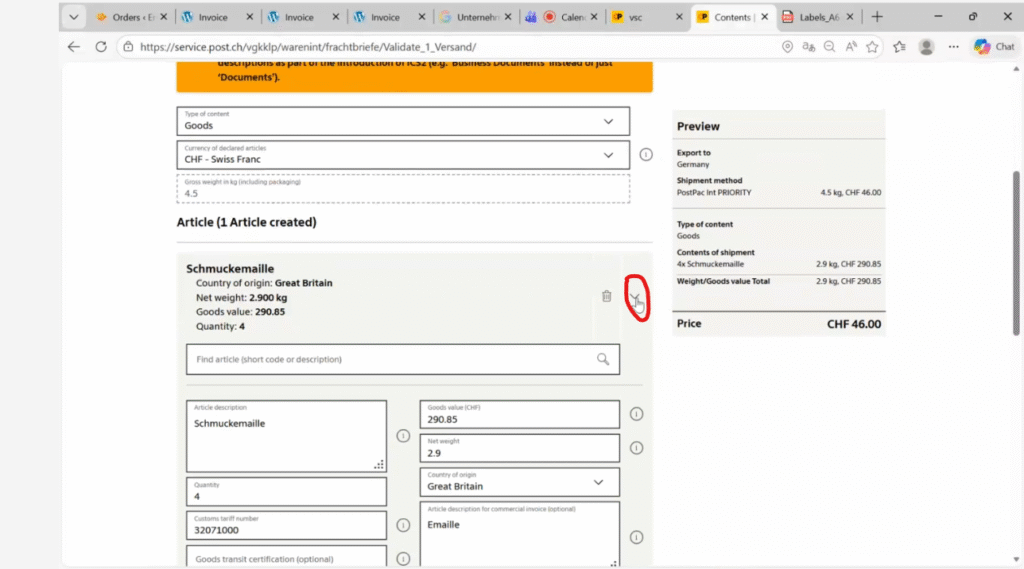The height and width of the screenshot is (569, 1024).
Task: Open the Country of origin dropdown
Action: 598,482
